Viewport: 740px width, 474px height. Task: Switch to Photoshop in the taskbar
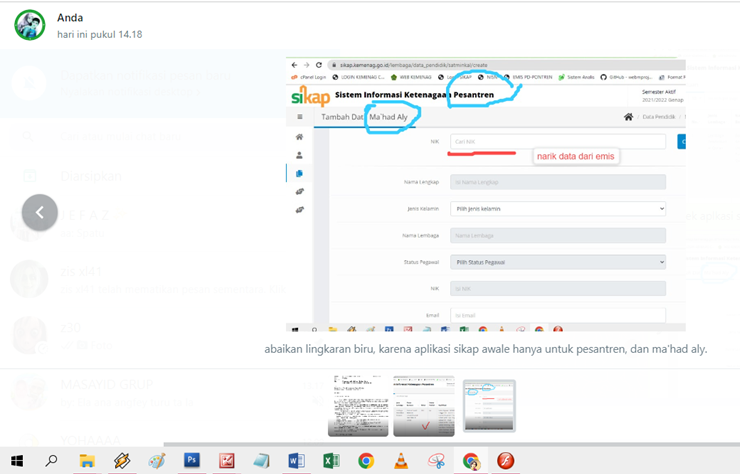coord(192,461)
